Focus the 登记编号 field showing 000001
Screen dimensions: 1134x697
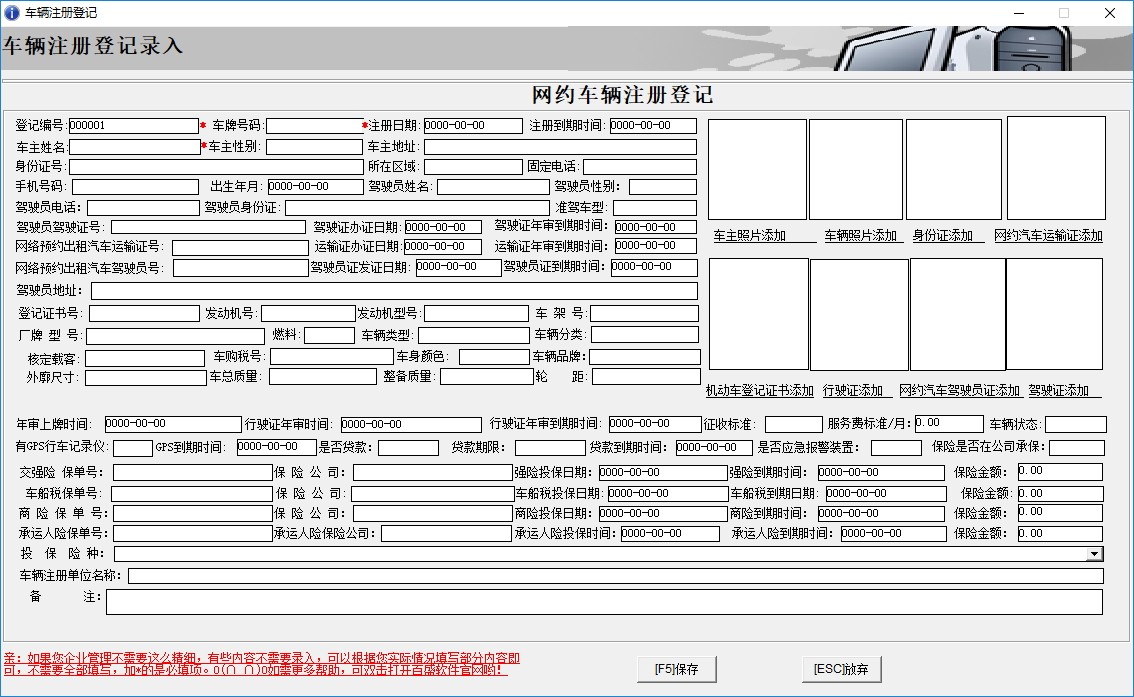pyautogui.click(x=134, y=126)
